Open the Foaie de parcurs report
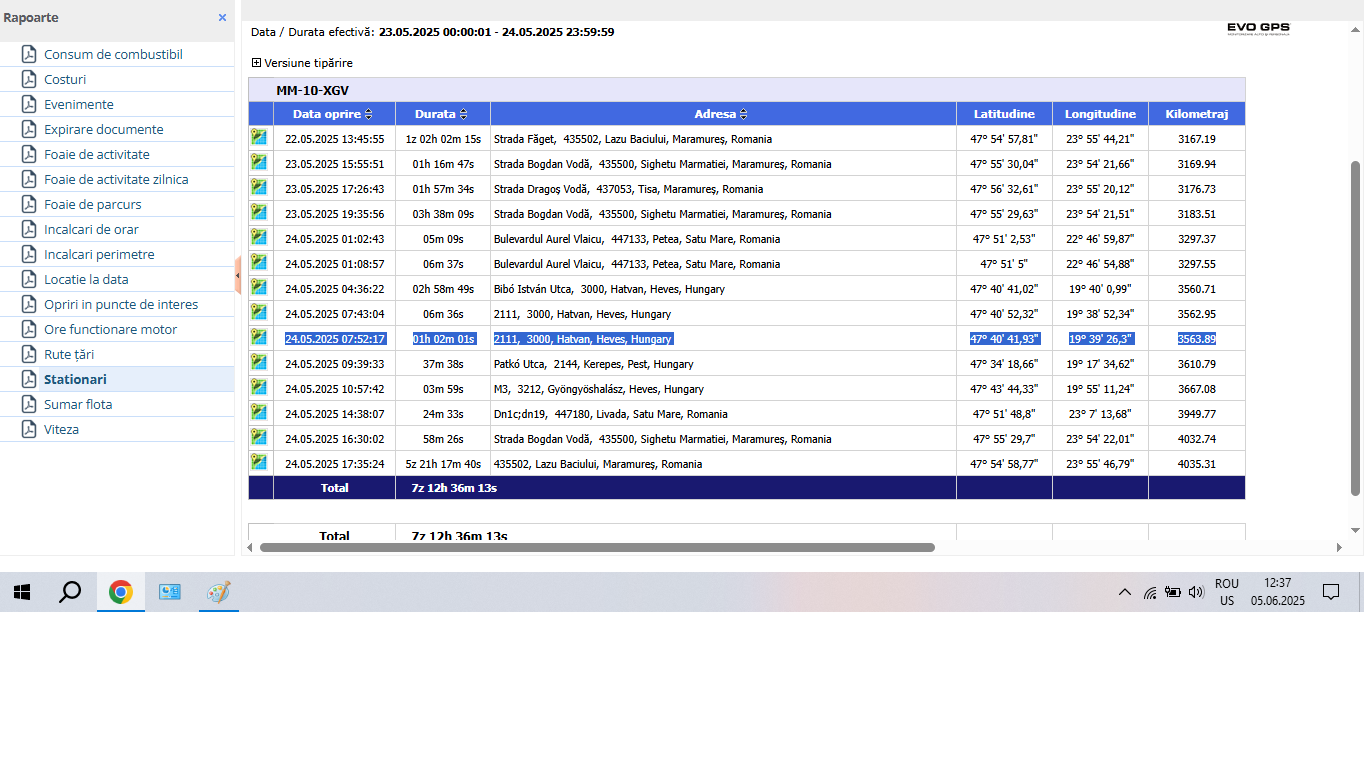The height and width of the screenshot is (768, 1366). point(92,204)
